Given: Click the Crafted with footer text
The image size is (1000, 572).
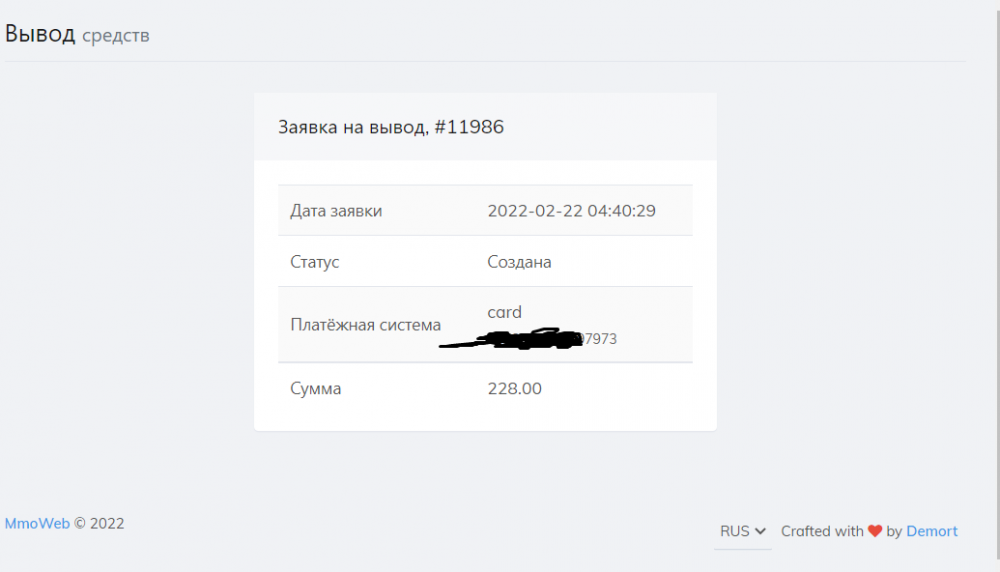Looking at the screenshot, I should click(822, 531).
